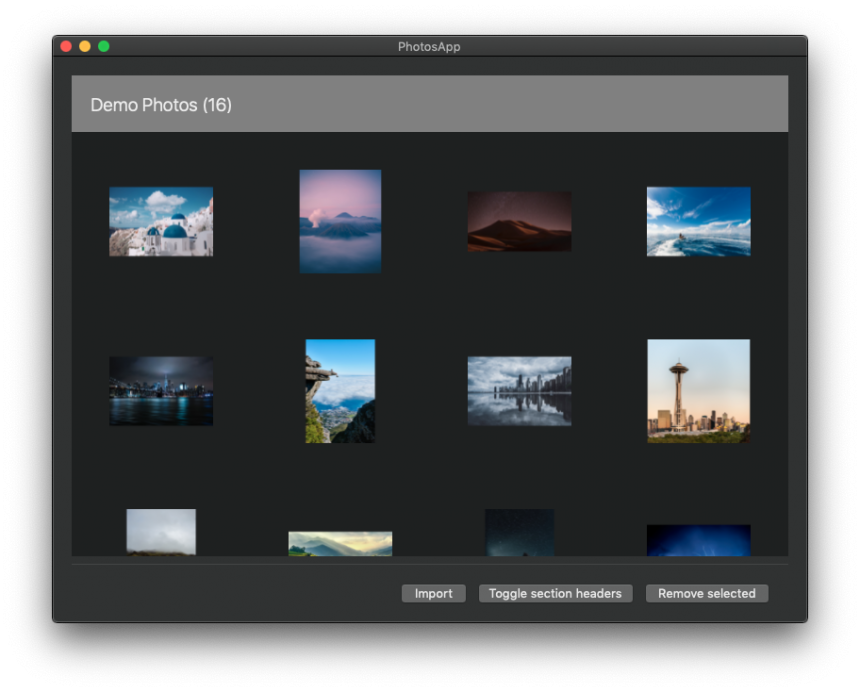
Task: Select the blue lightning storm photo
Action: click(x=698, y=540)
